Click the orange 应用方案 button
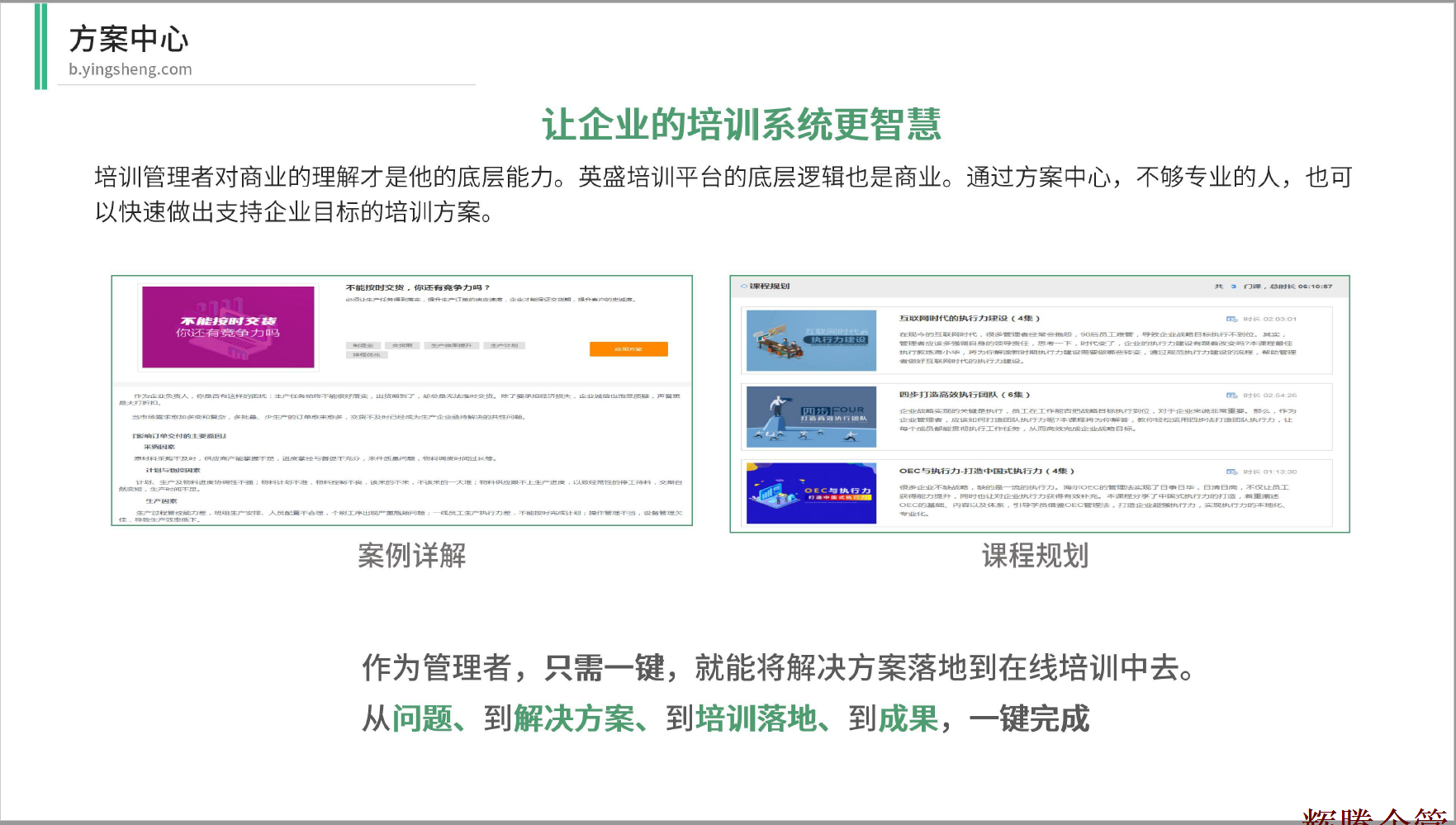This screenshot has height=825, width=1456. click(x=628, y=349)
